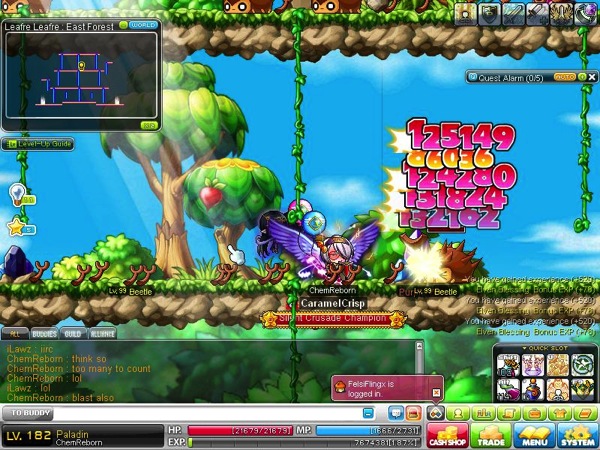The width and height of the screenshot is (600, 450).
Task: Click the EXP progress bar
Action: (305, 442)
